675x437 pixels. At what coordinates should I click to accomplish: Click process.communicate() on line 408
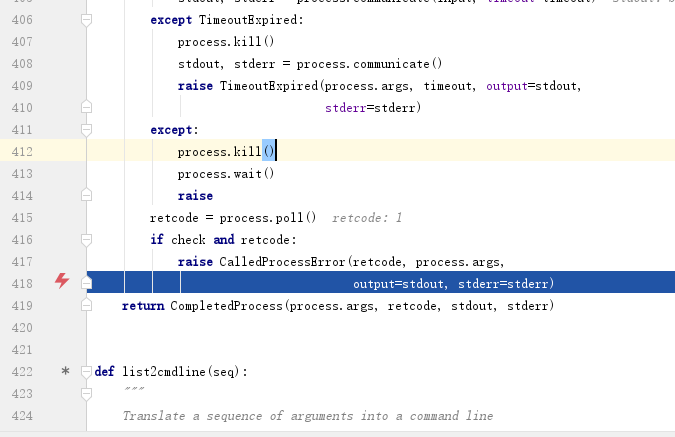click(x=369, y=64)
